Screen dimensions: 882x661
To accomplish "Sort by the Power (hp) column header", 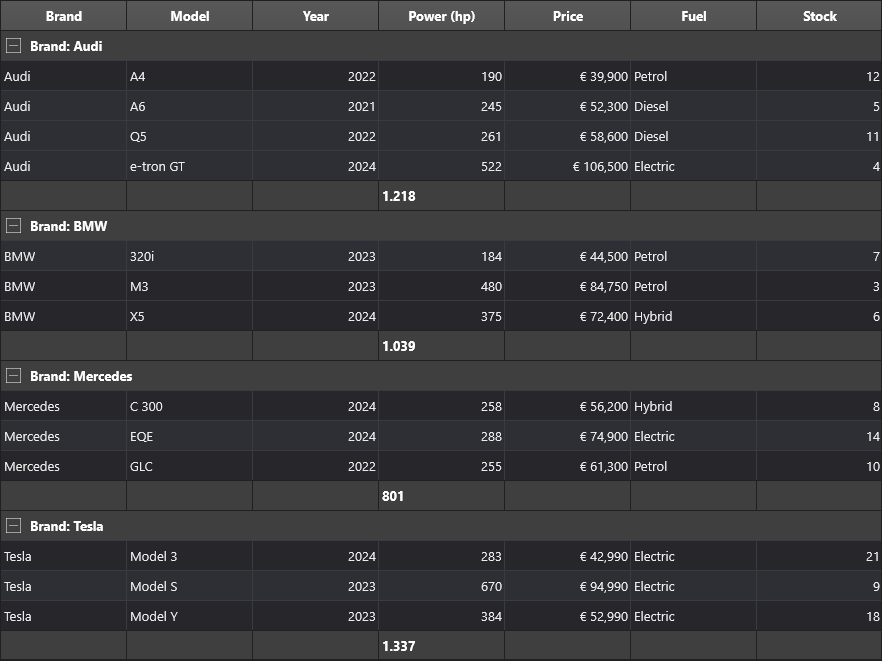I will [442, 16].
